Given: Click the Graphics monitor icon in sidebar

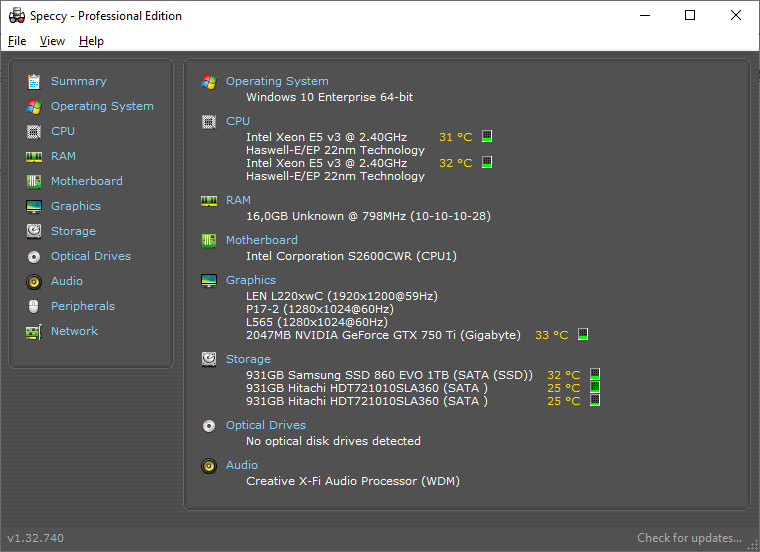Looking at the screenshot, I should click(33, 206).
